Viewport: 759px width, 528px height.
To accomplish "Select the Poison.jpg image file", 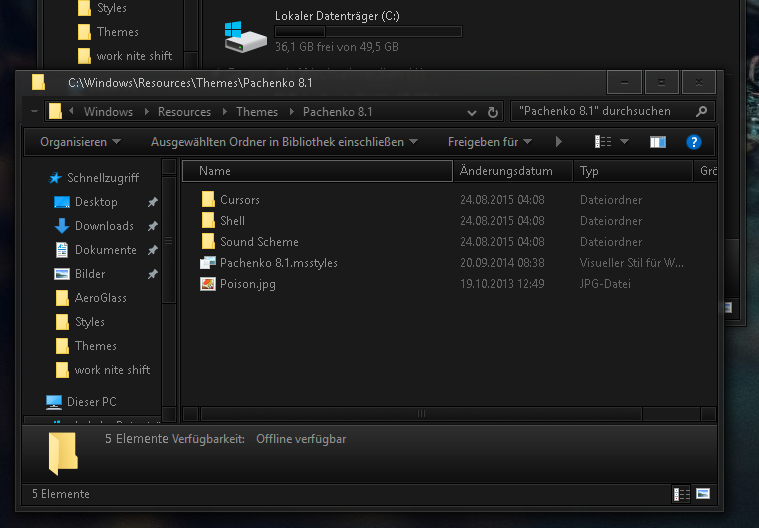I will [x=247, y=284].
